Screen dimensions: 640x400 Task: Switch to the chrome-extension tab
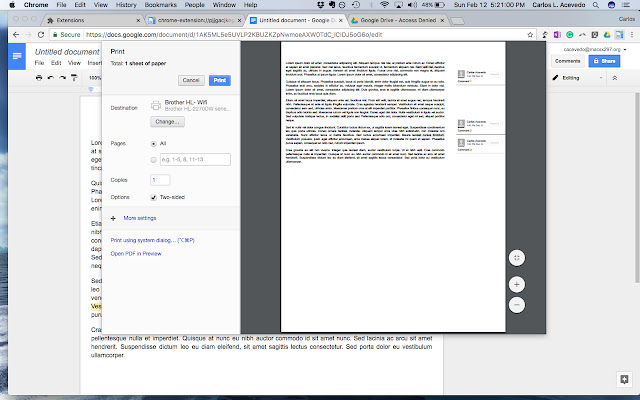coord(194,20)
